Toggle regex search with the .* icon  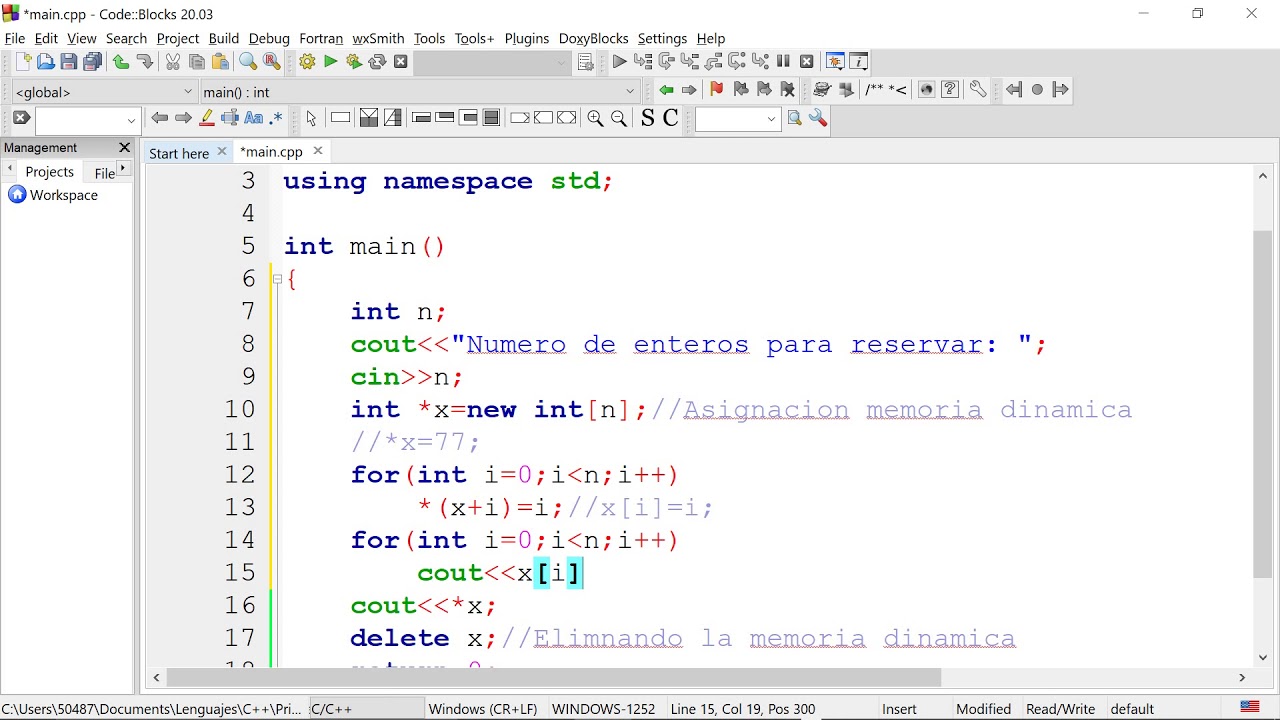[277, 118]
